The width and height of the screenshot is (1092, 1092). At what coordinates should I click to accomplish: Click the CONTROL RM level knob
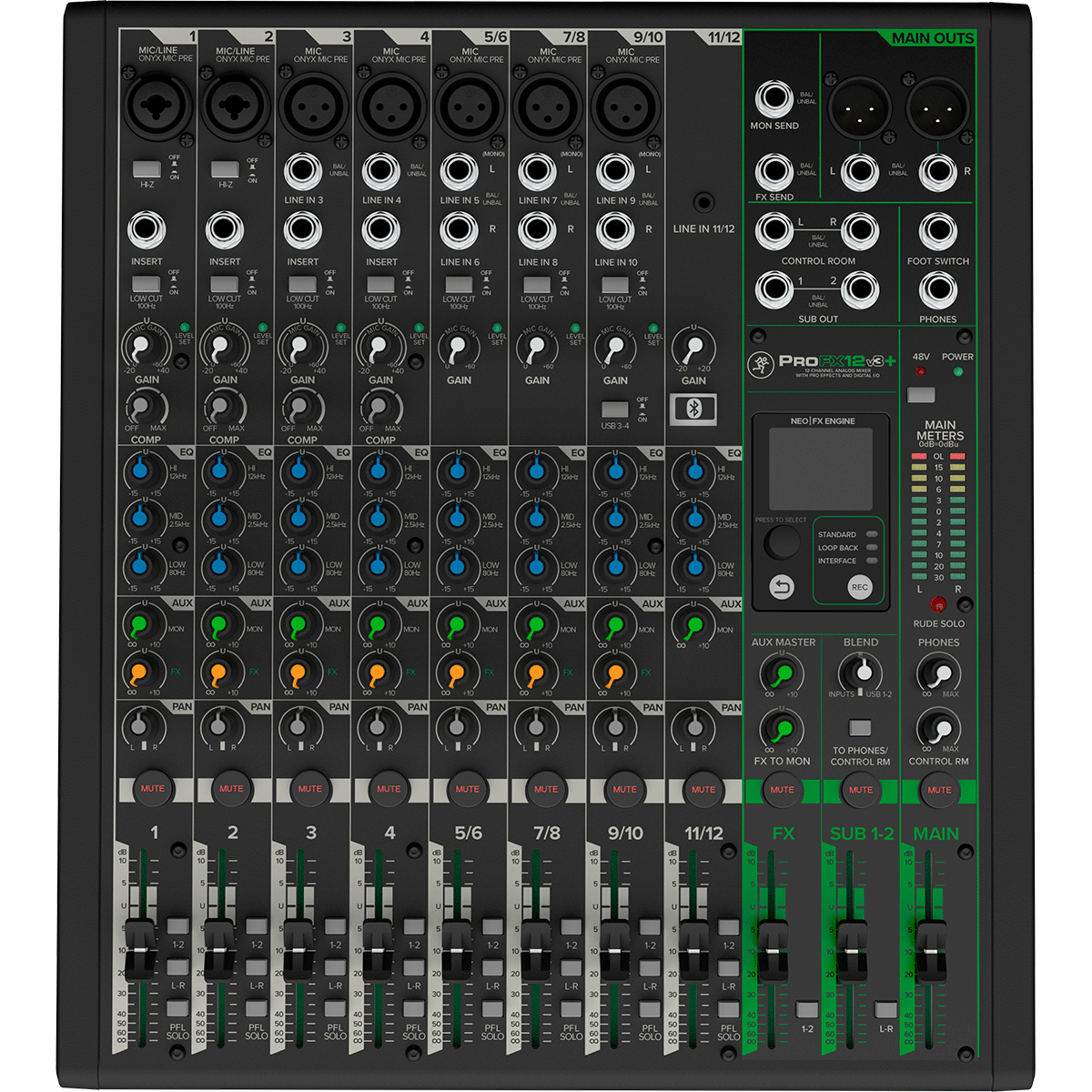point(937,729)
